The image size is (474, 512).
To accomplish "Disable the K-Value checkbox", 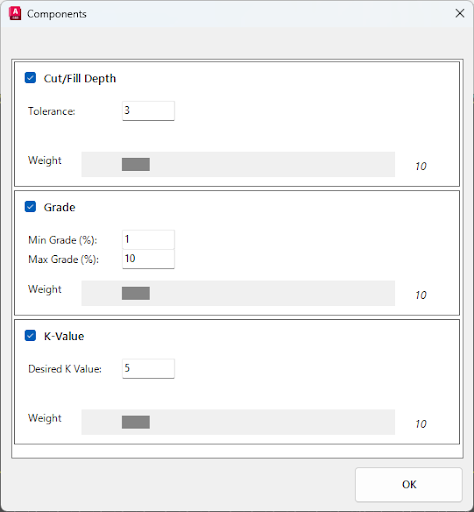I will click(30, 336).
